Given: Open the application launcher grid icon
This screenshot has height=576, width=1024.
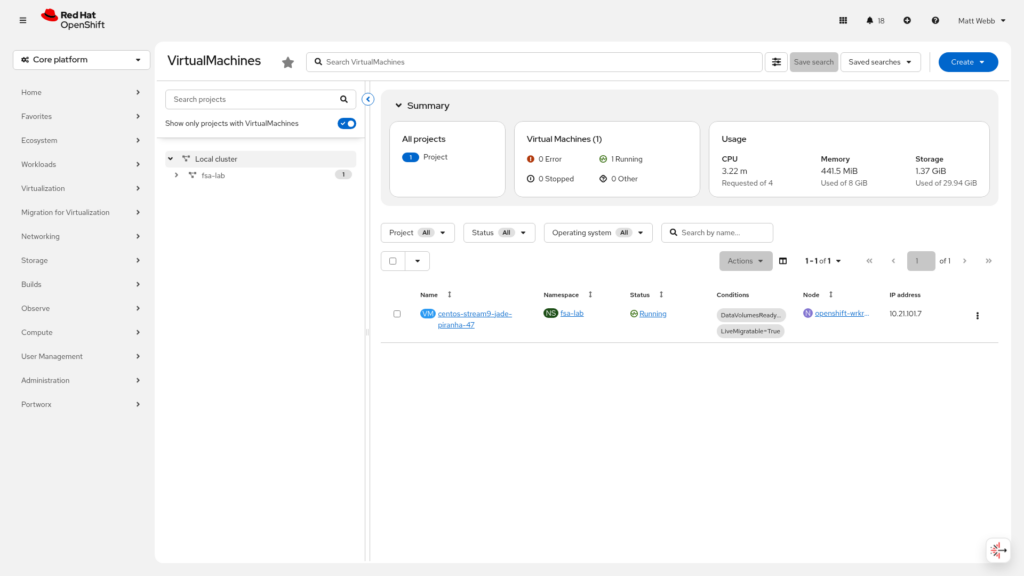Looking at the screenshot, I should point(843,20).
